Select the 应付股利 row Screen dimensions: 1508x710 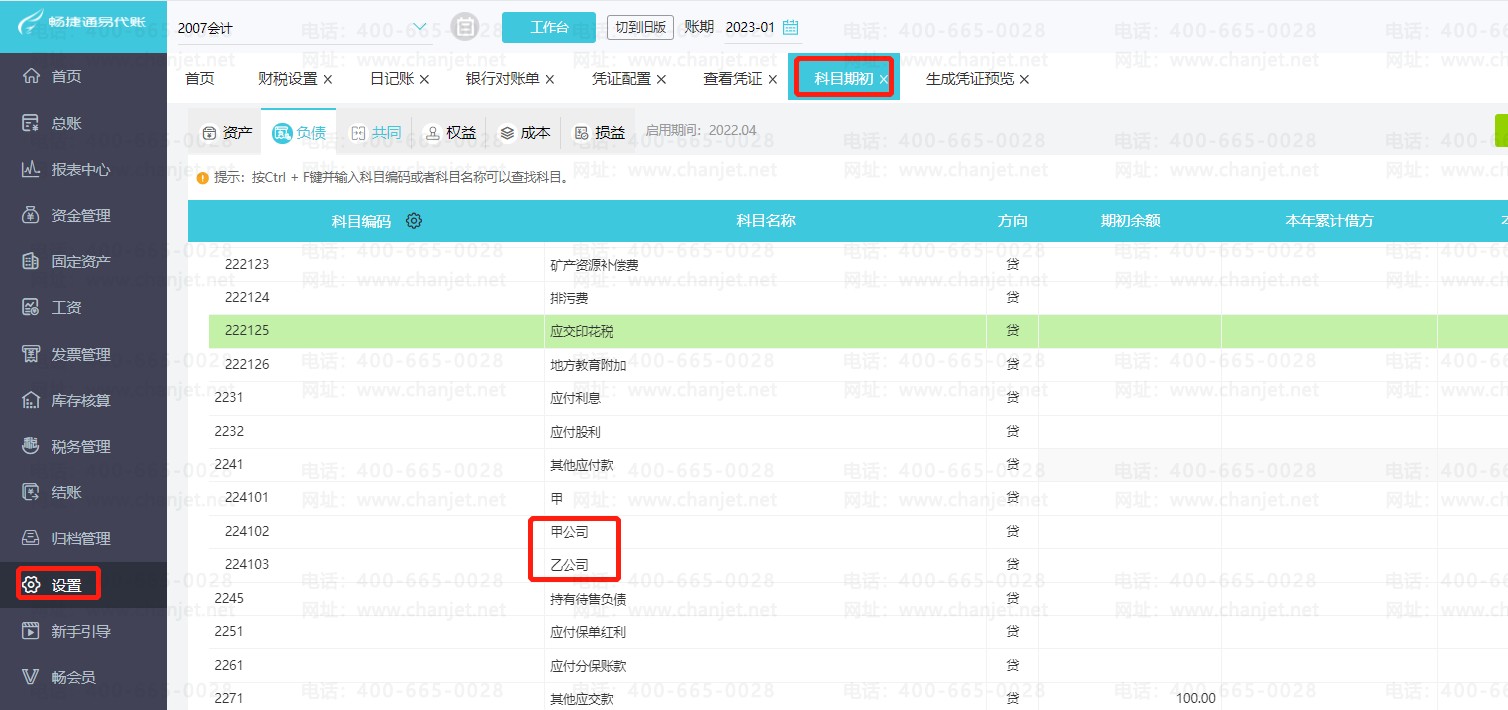[x=858, y=431]
